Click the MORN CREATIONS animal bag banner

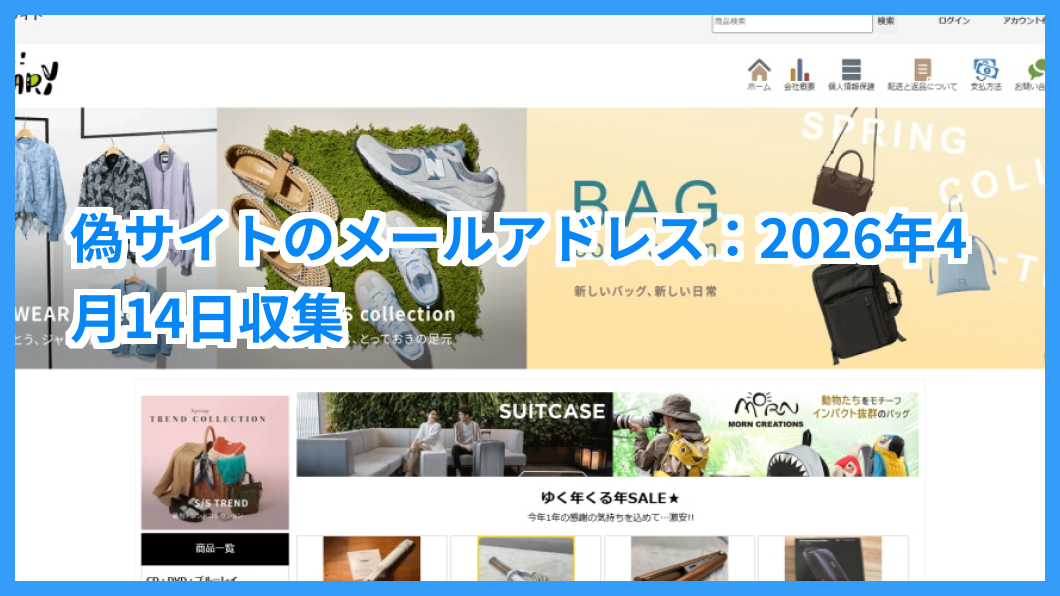coord(766,434)
